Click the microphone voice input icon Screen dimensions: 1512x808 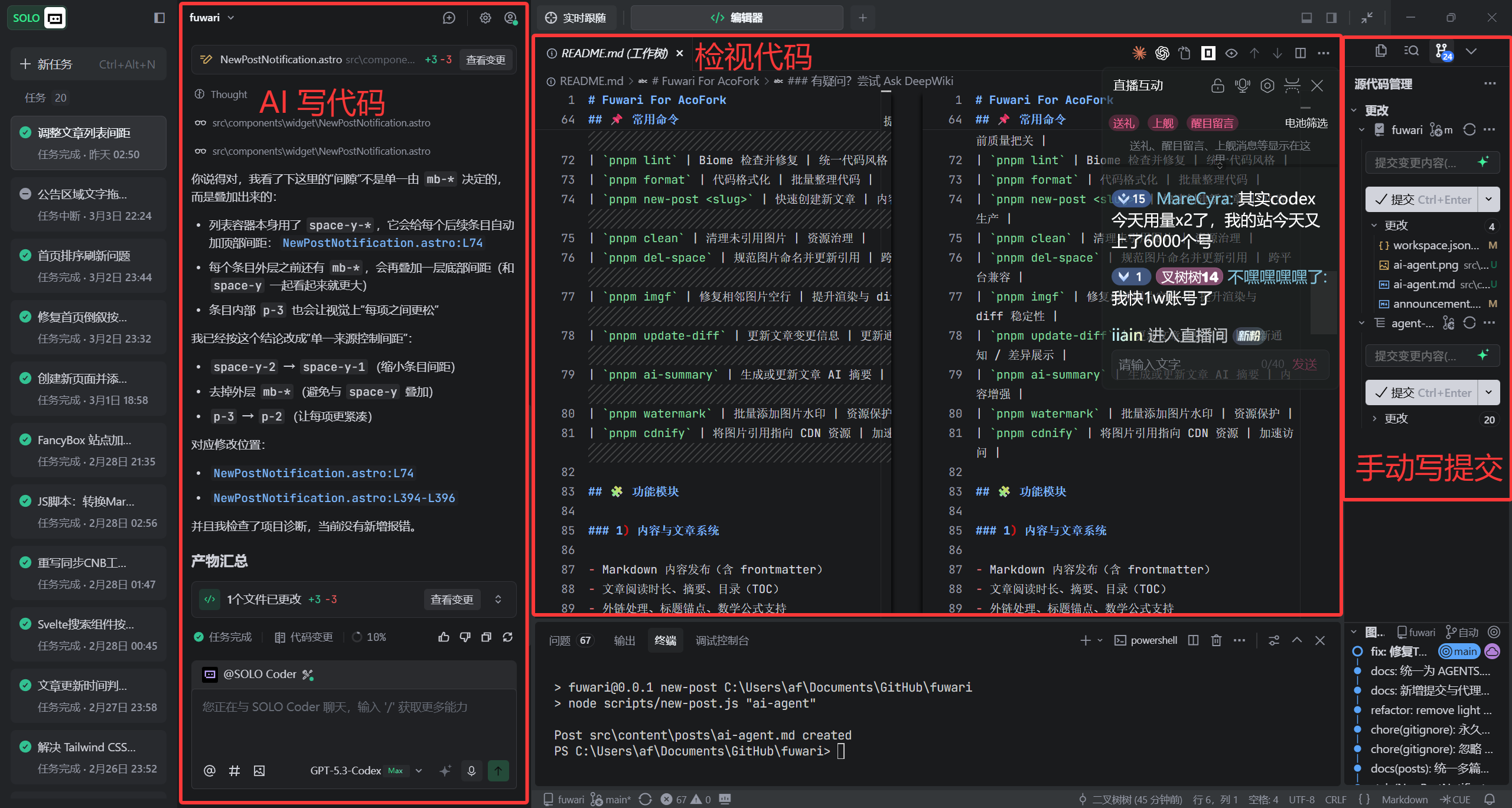click(x=471, y=770)
